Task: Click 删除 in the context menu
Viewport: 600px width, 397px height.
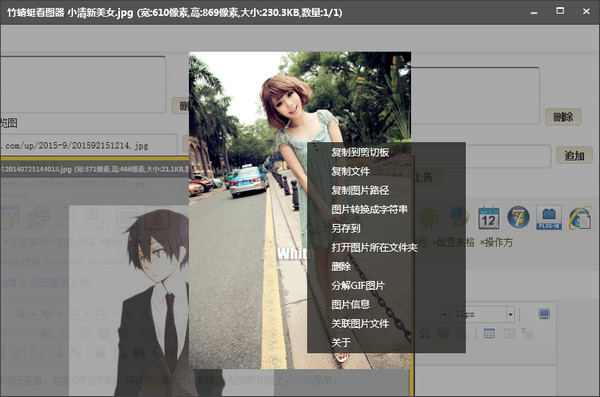Action: pyautogui.click(x=341, y=266)
